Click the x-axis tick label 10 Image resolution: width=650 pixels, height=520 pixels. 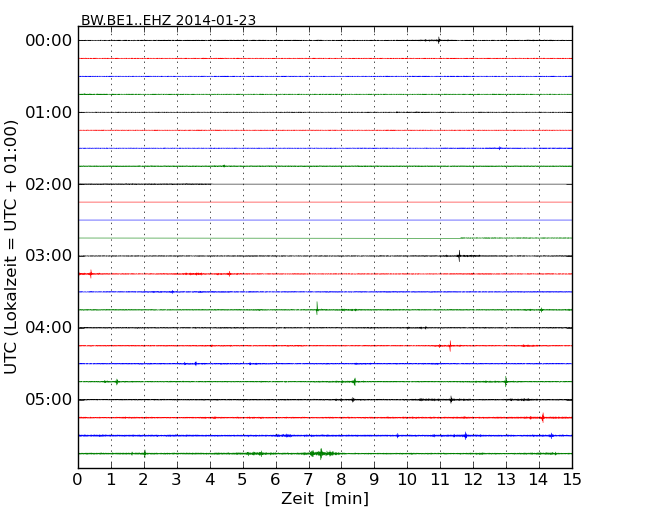(x=407, y=479)
